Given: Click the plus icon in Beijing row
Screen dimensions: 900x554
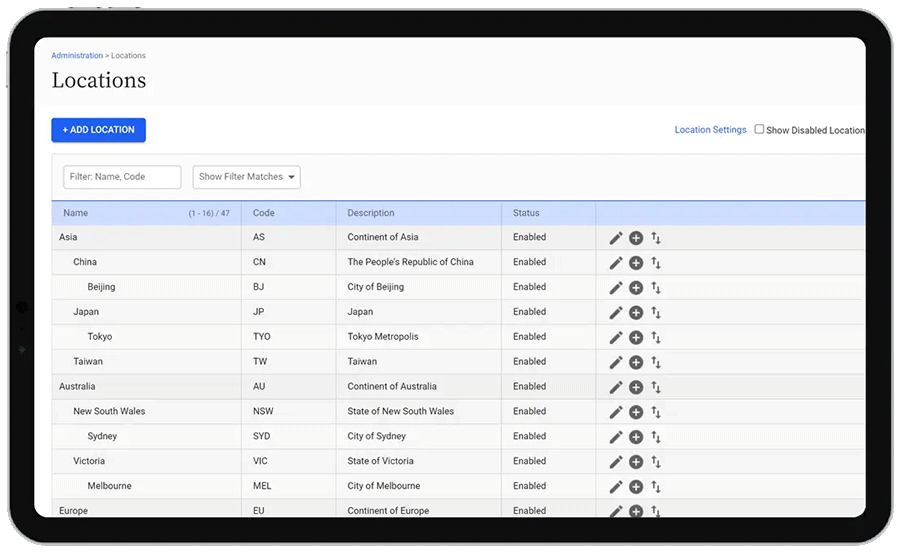Looking at the screenshot, I should [x=636, y=288].
